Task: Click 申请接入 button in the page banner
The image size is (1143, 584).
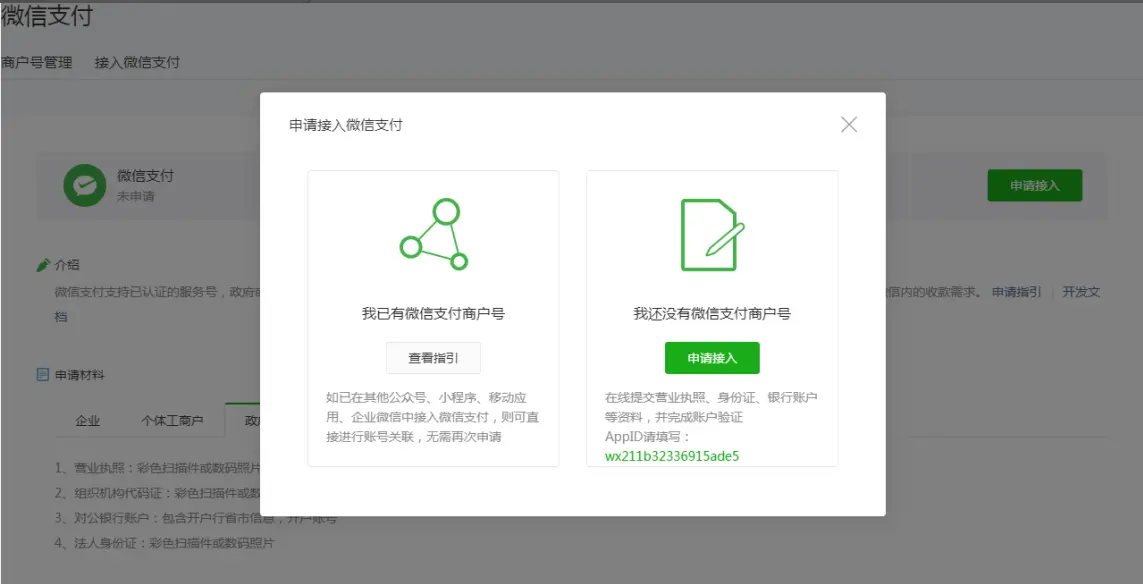Action: pyautogui.click(x=1034, y=186)
